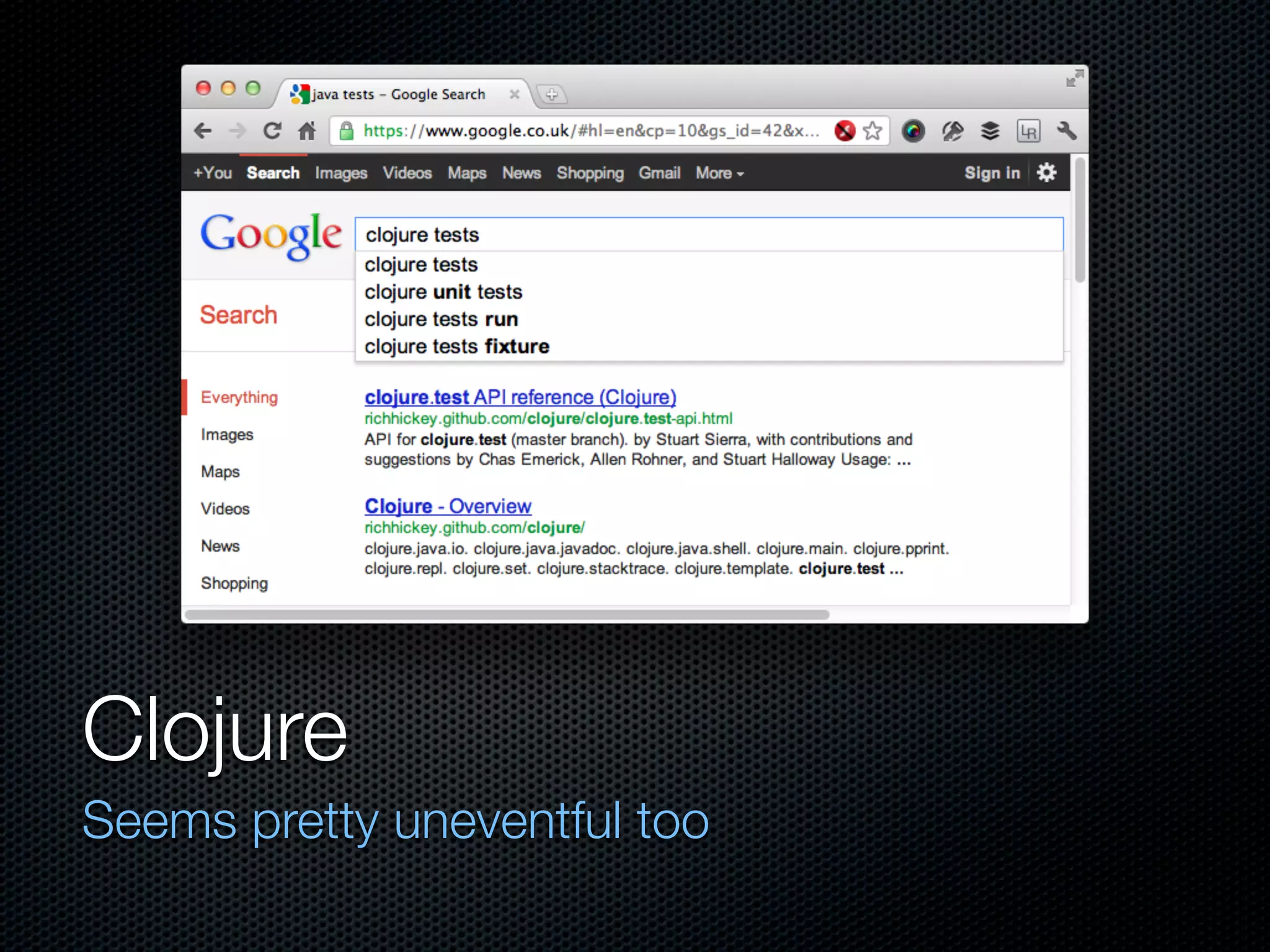The width and height of the screenshot is (1270, 952).
Task: Enter fullscreen with the expand arrows icon
Action: [1075, 78]
